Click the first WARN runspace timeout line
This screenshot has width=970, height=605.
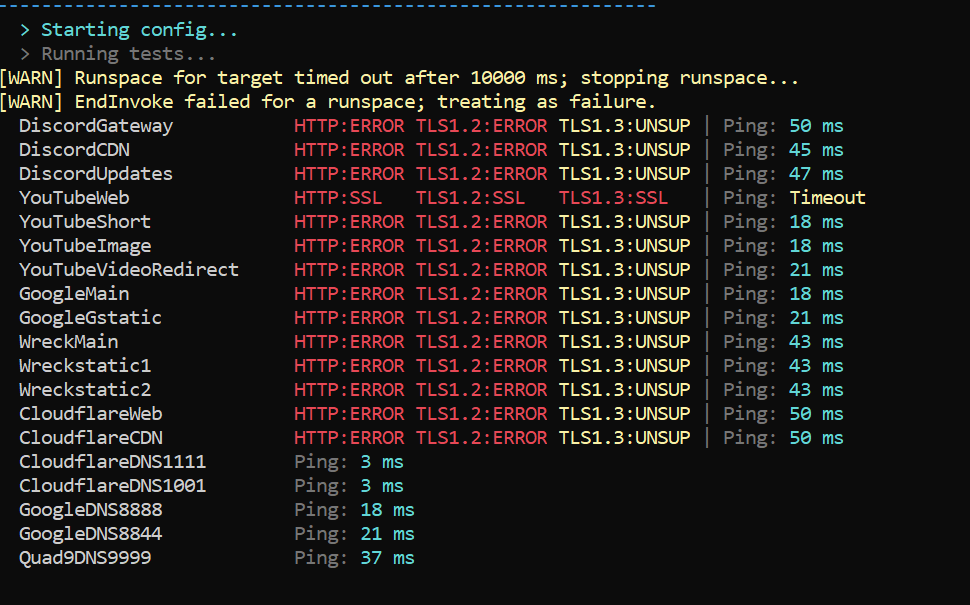point(400,78)
